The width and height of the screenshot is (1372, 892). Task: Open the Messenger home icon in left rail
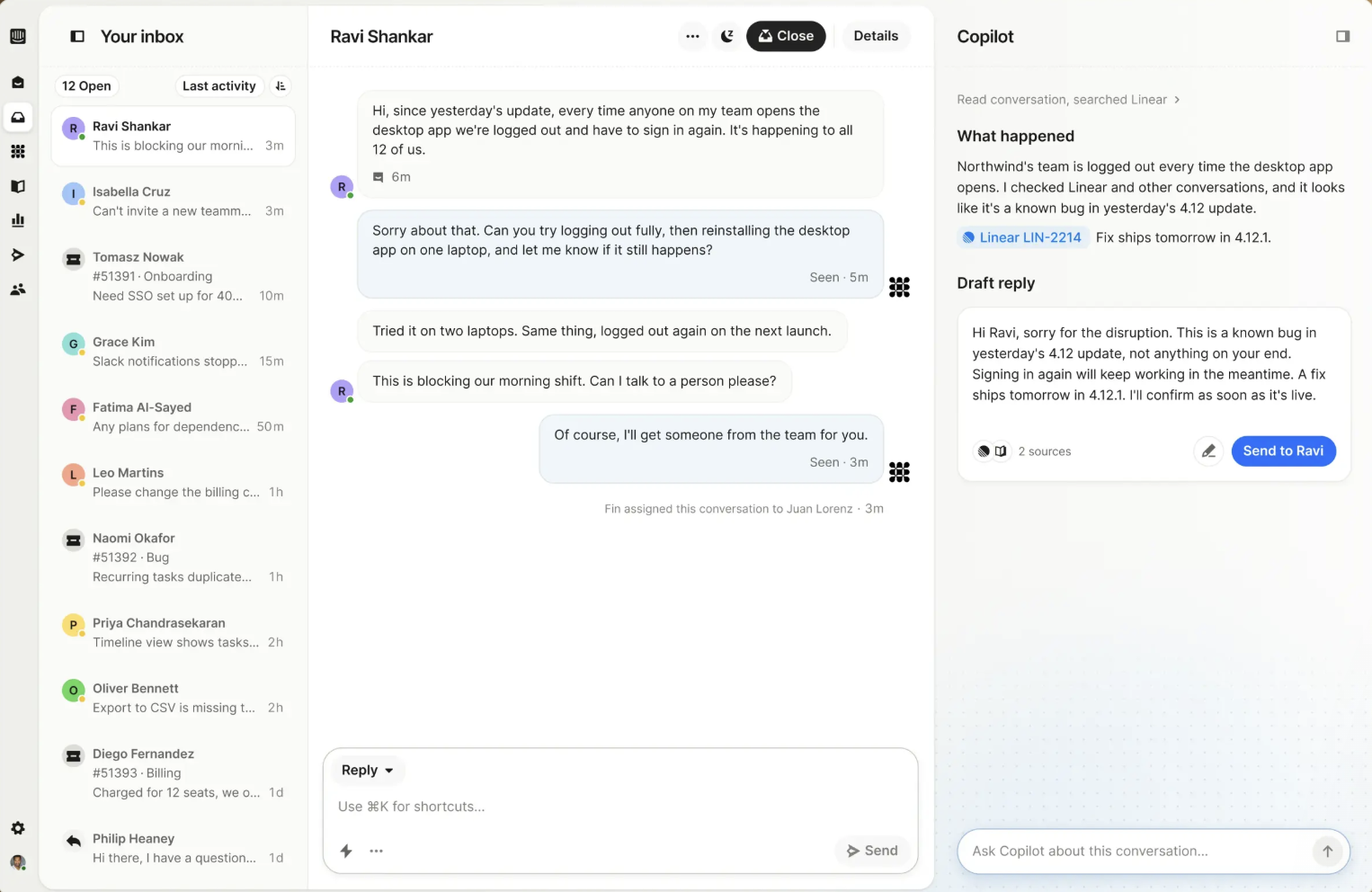[x=18, y=83]
